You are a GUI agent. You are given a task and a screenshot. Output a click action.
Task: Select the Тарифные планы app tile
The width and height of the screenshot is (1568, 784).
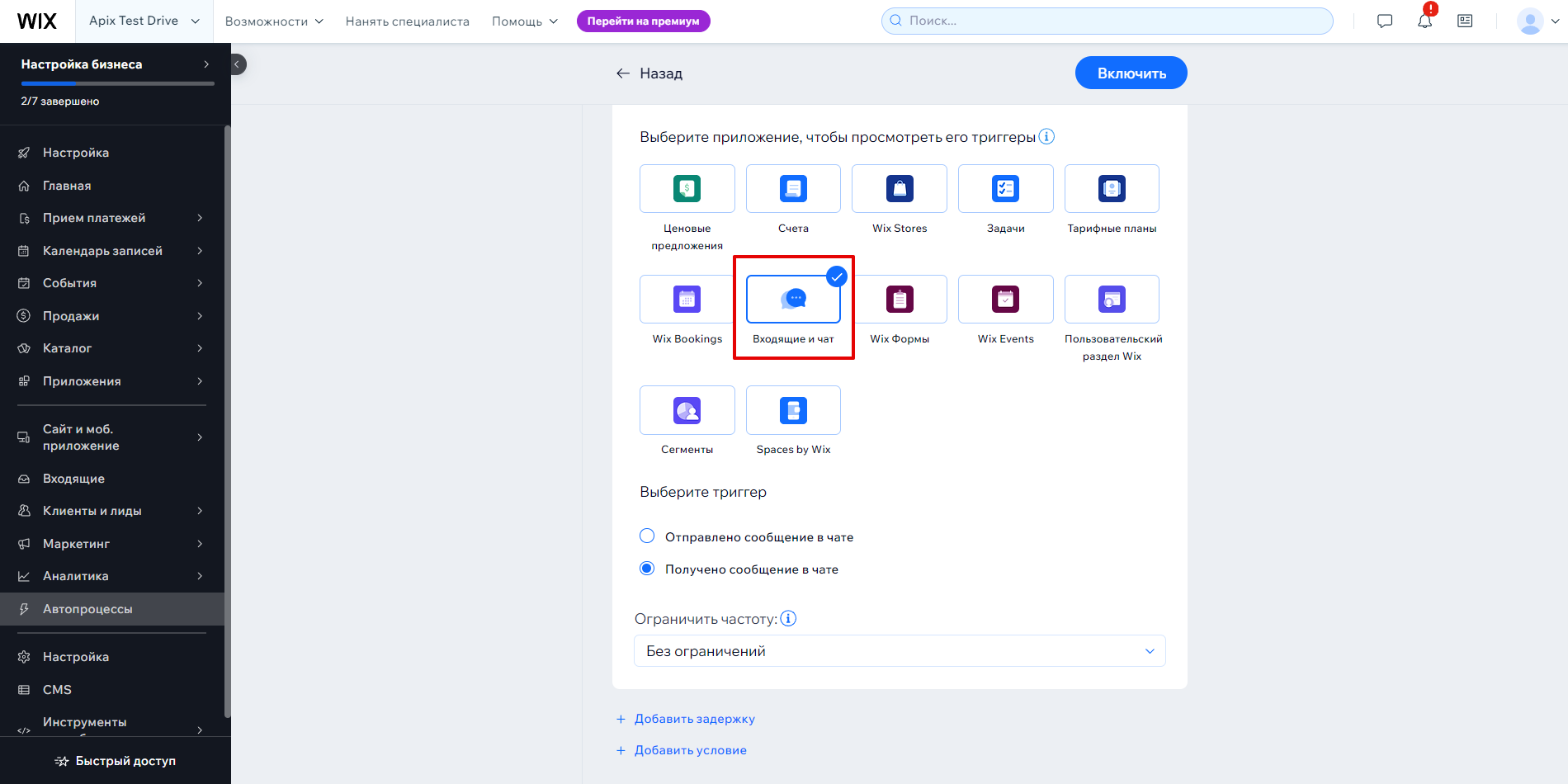(1112, 189)
